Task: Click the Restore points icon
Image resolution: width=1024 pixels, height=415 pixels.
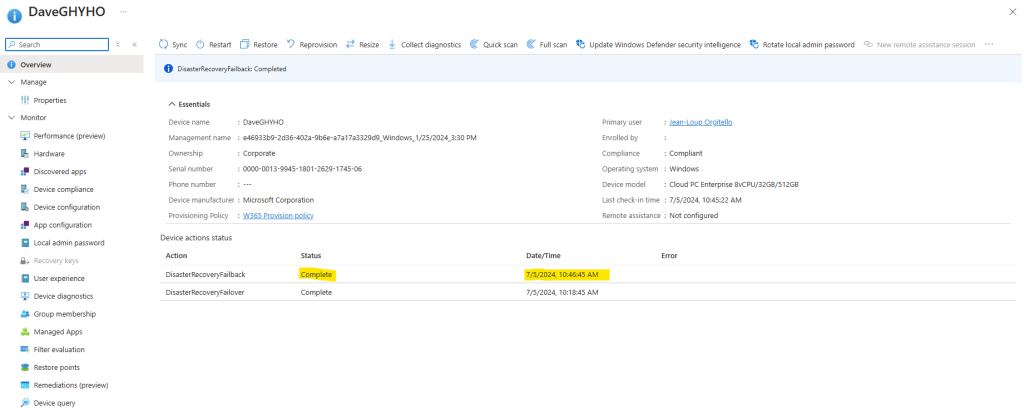Action: click(x=25, y=367)
